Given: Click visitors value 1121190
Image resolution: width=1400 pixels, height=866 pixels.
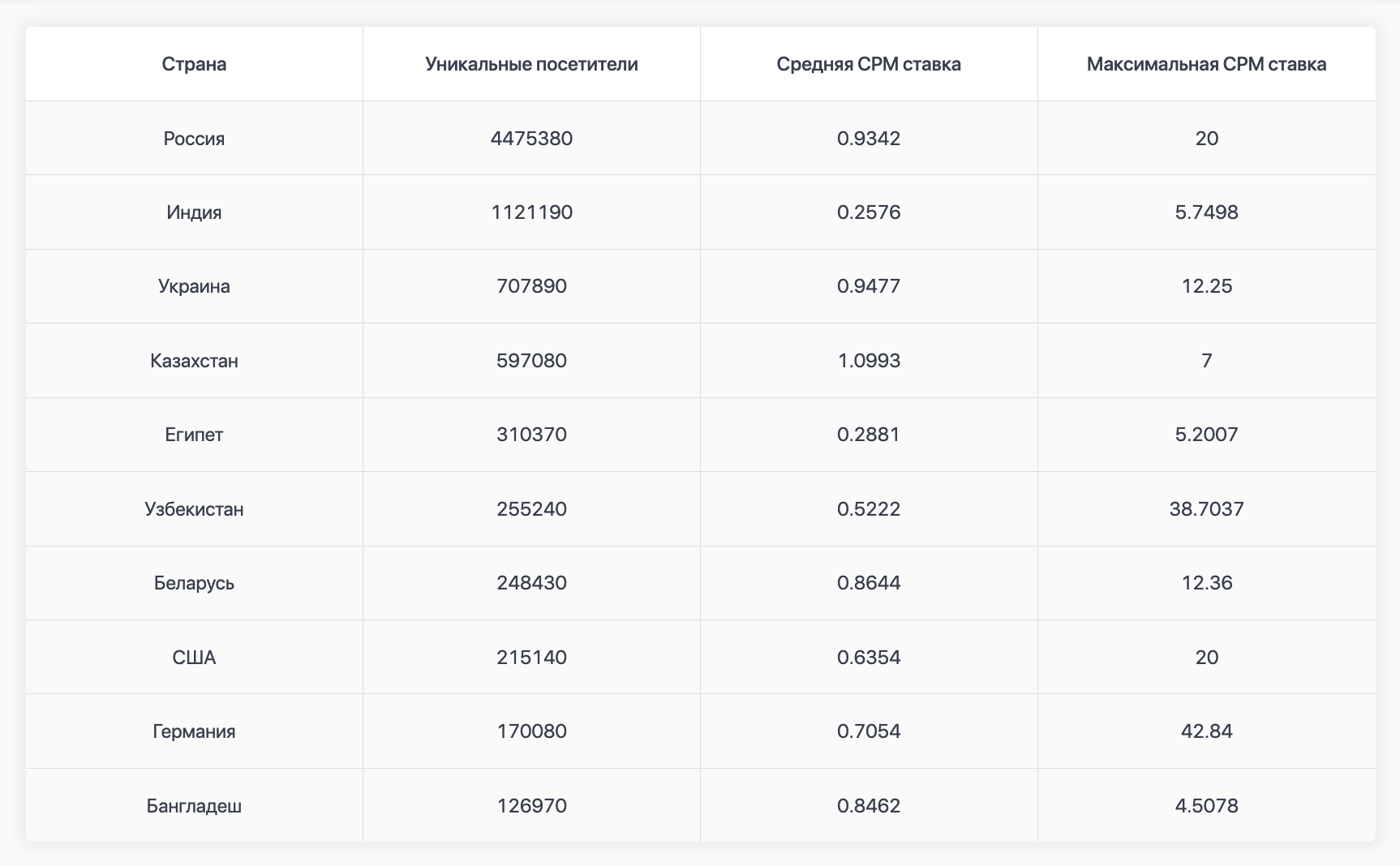Looking at the screenshot, I should click(x=531, y=212).
